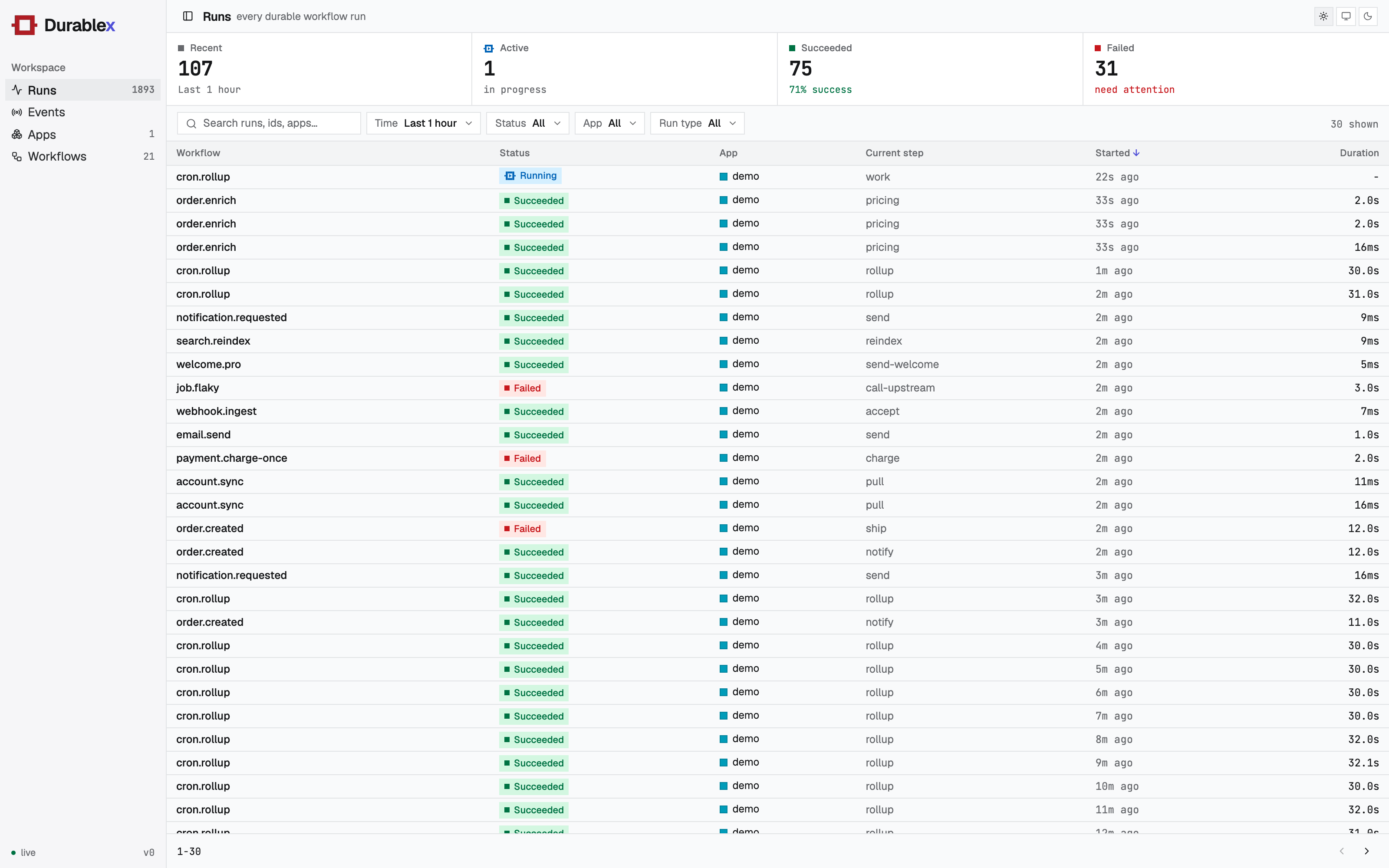Click the Started sort arrow icon
Image resolution: width=1389 pixels, height=868 pixels.
click(1136, 153)
